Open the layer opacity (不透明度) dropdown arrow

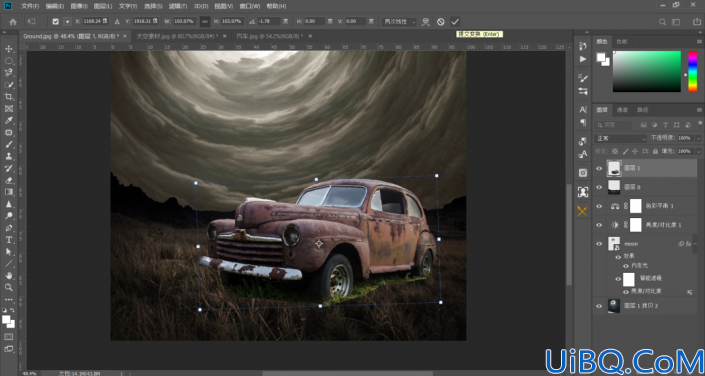coord(698,139)
